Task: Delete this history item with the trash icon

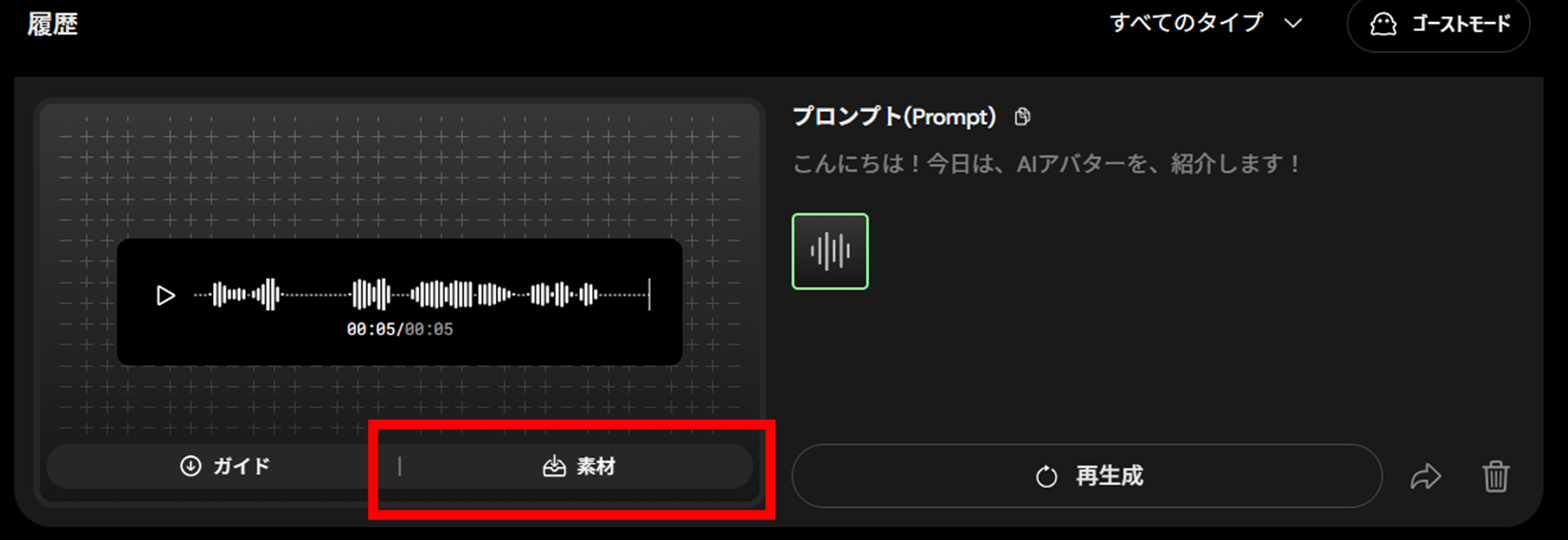Action: 1496,477
